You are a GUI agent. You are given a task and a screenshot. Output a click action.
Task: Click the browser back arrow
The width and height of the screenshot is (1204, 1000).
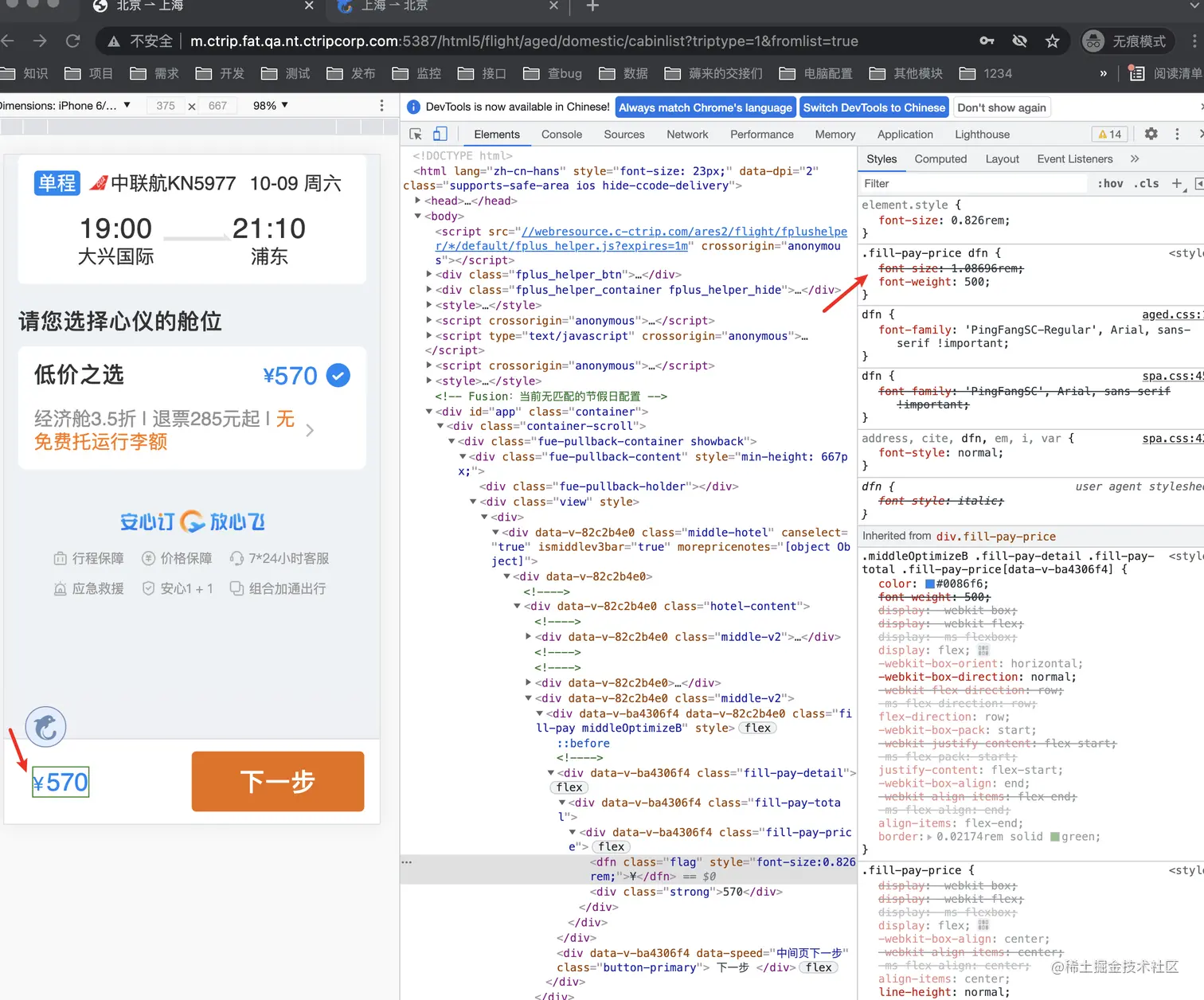8,41
